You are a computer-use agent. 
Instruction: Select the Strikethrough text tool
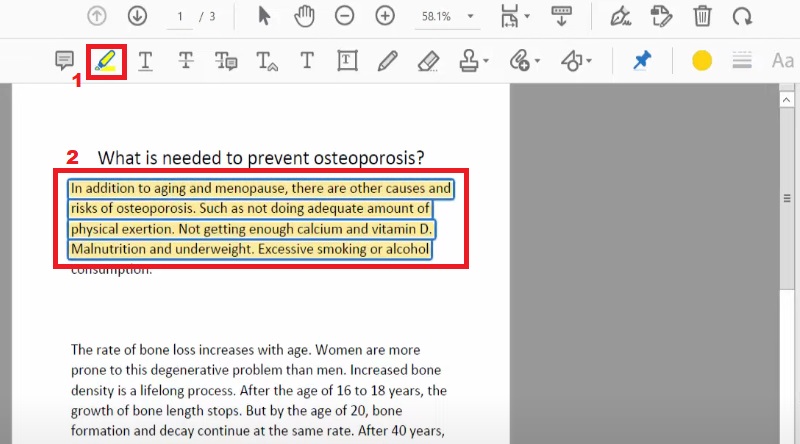click(186, 61)
